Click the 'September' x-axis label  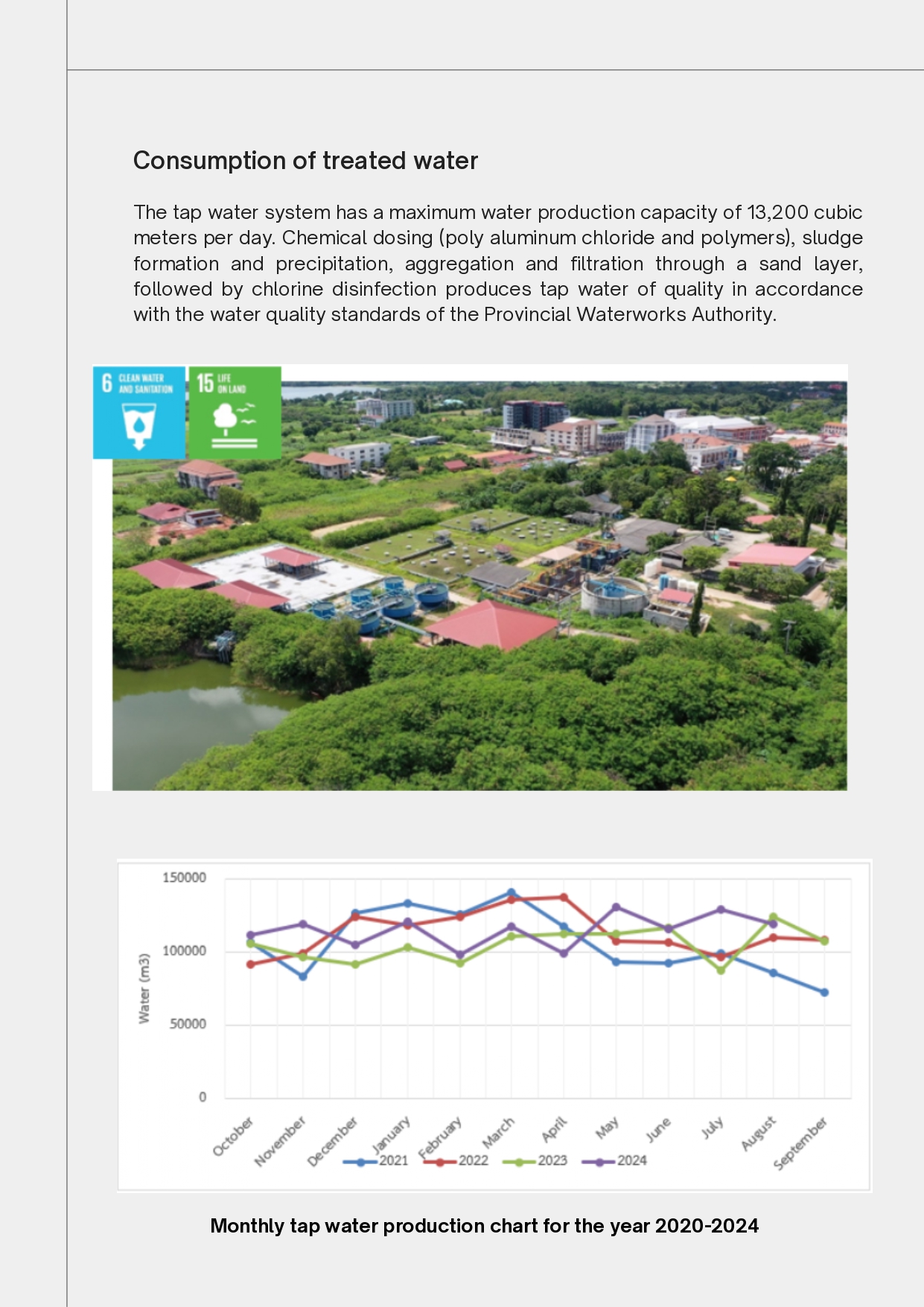tap(800, 1143)
